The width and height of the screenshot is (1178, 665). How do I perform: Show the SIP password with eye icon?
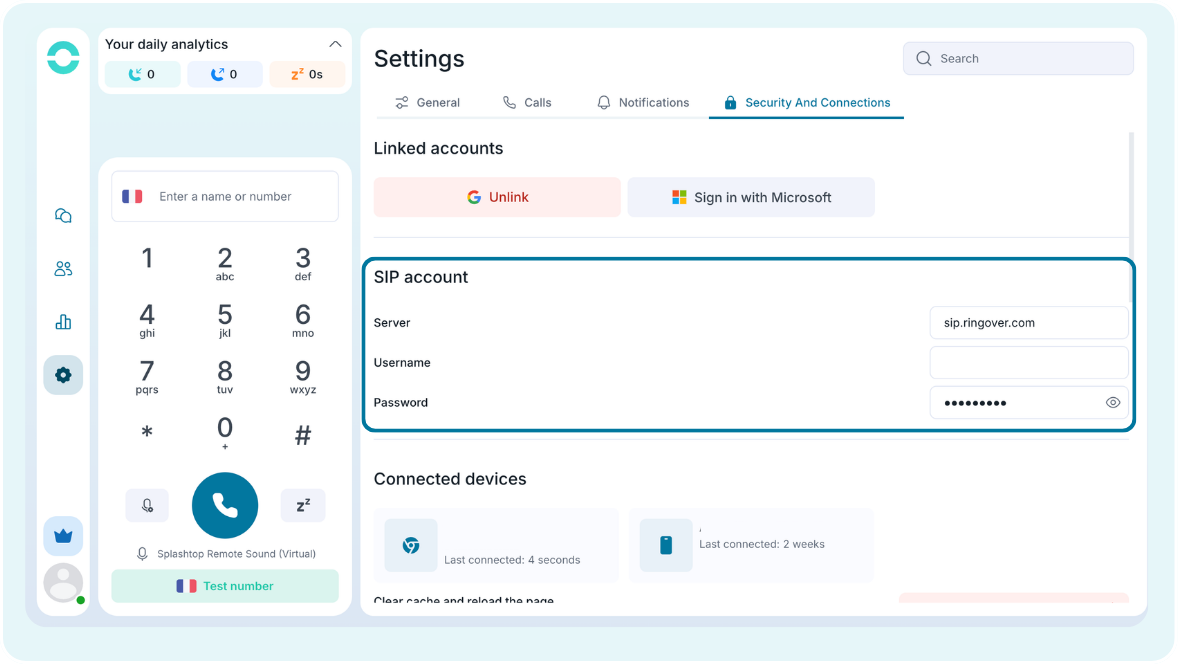click(1113, 403)
